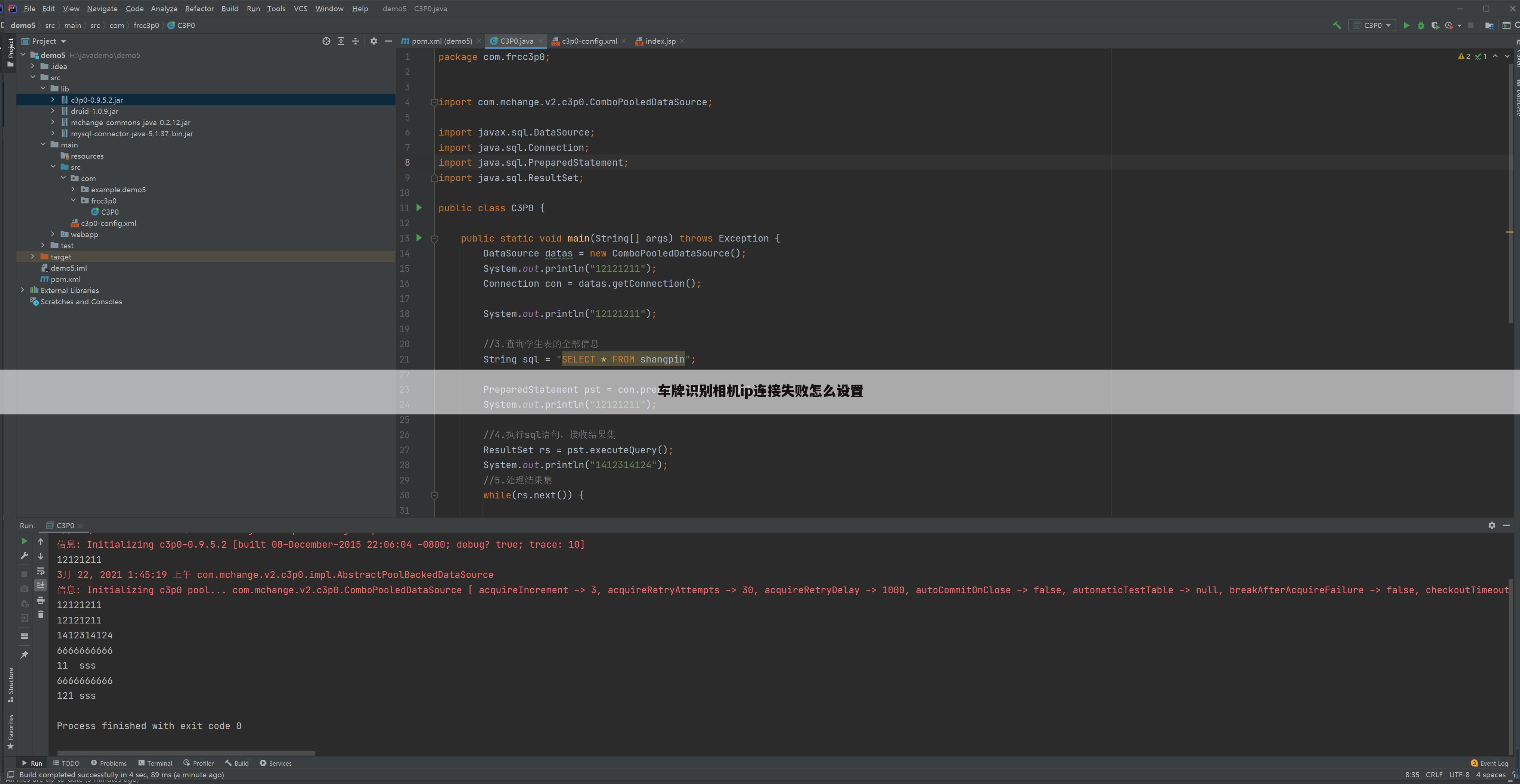Close the C3P0.java editor tab
Image resolution: width=1520 pixels, height=784 pixels.
click(540, 41)
